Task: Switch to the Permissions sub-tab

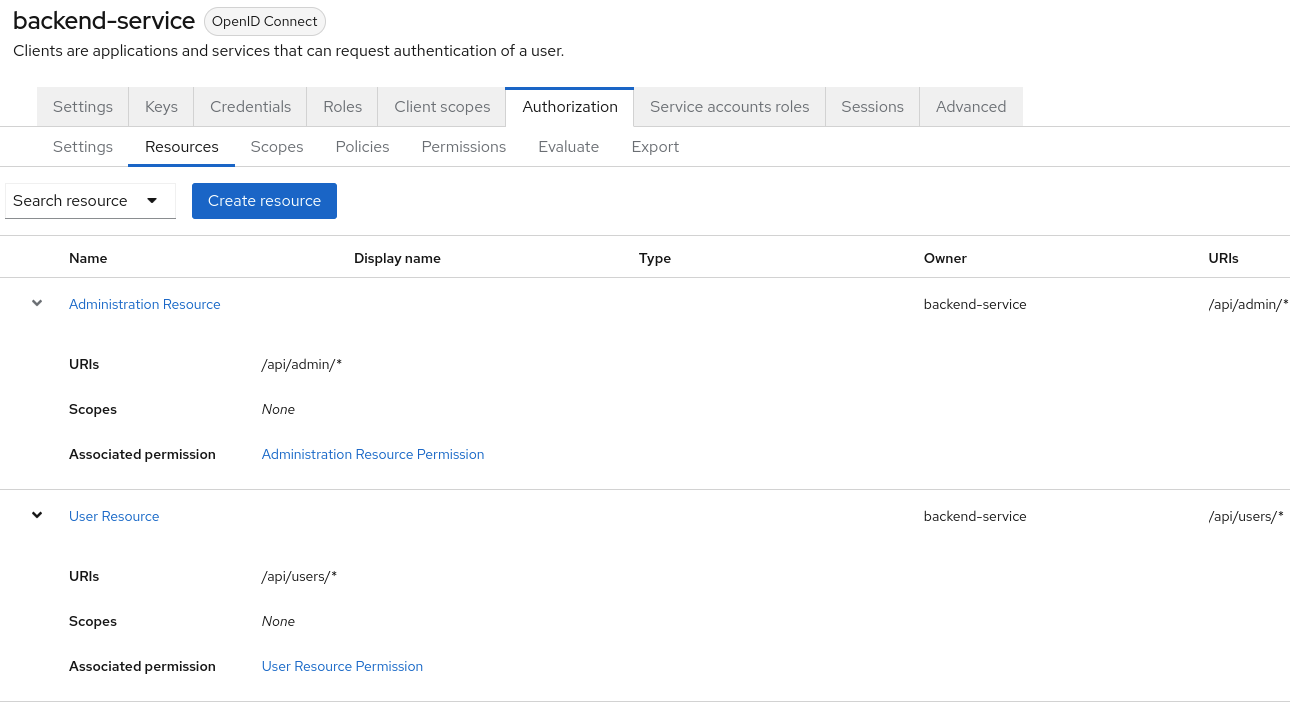Action: click(463, 147)
